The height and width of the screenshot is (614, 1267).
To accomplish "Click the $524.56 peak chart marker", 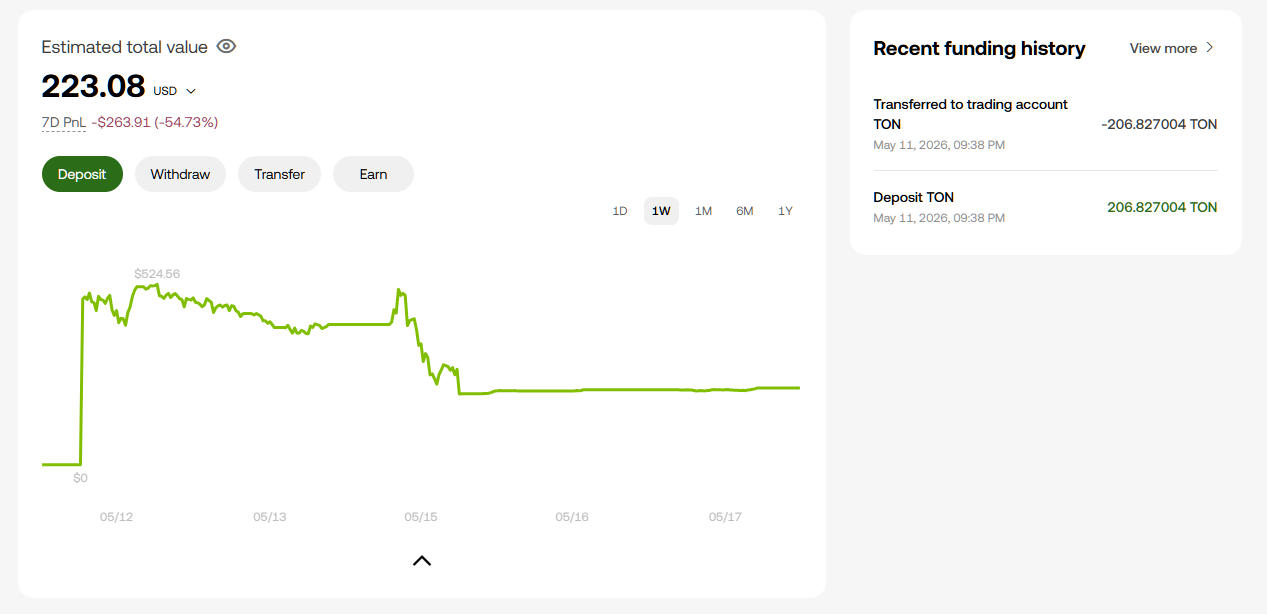I will 157,273.
